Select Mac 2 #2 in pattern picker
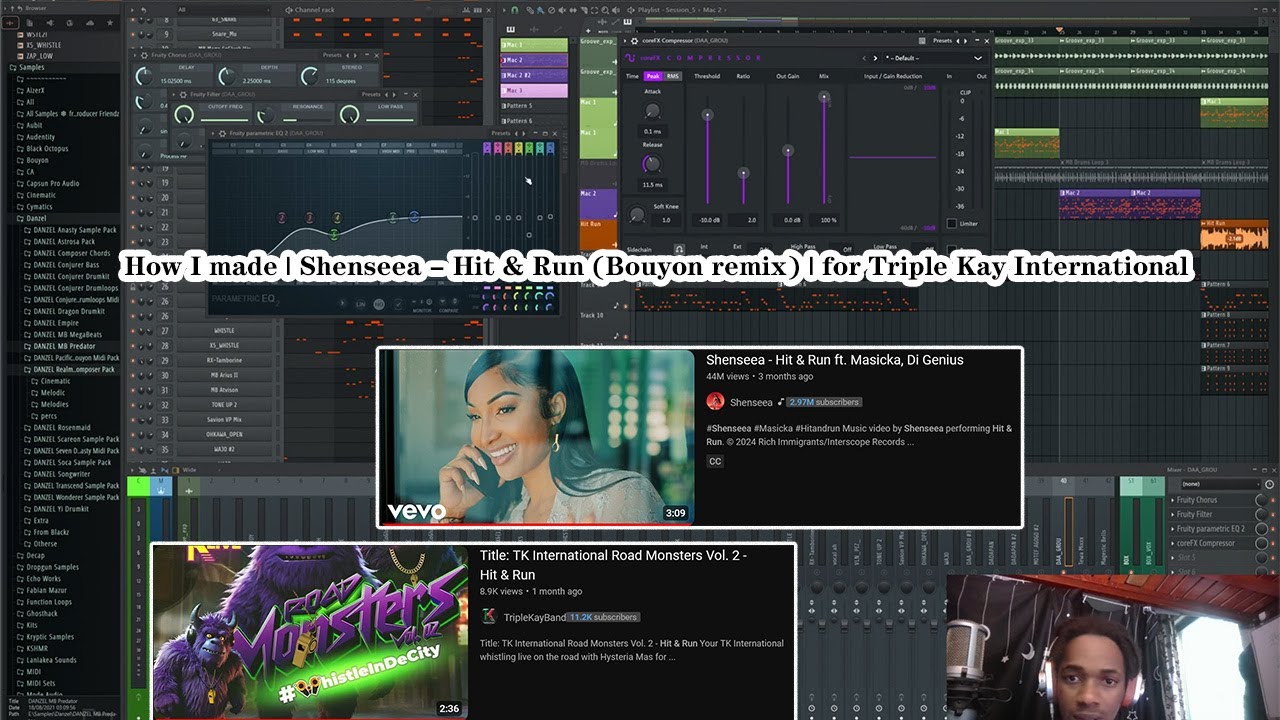The height and width of the screenshot is (720, 1280). tap(534, 76)
